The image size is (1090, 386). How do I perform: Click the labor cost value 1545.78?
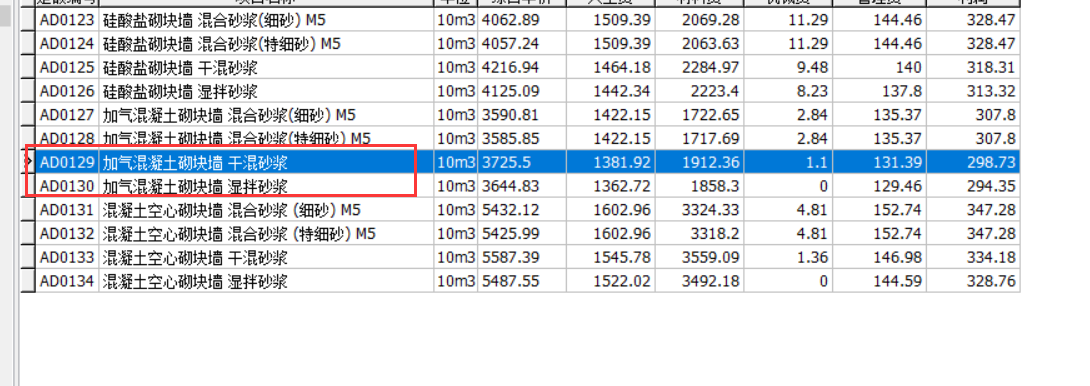(x=622, y=257)
